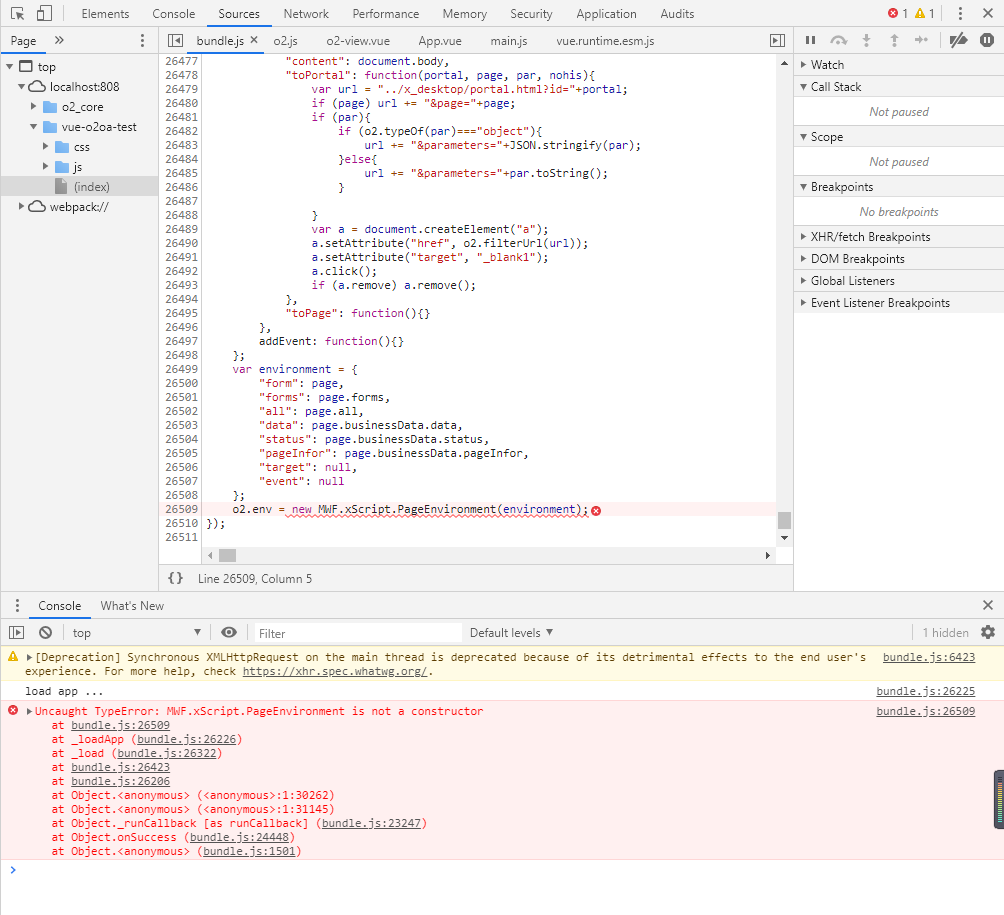Expand the css folder
This screenshot has width=1004, height=915.
(x=45, y=147)
